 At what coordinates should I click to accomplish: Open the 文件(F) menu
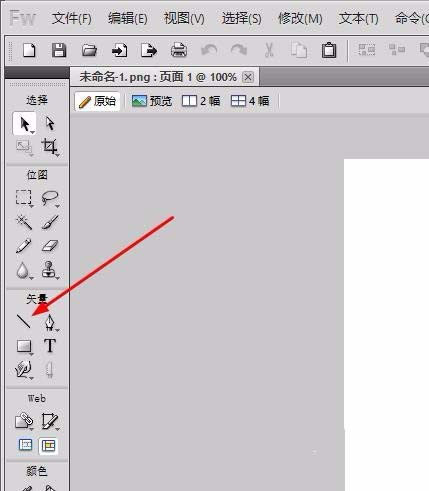point(72,18)
